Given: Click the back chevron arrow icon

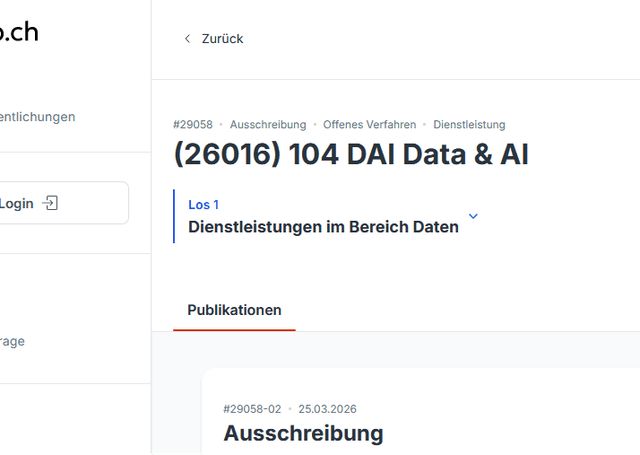Looking at the screenshot, I should click(186, 39).
